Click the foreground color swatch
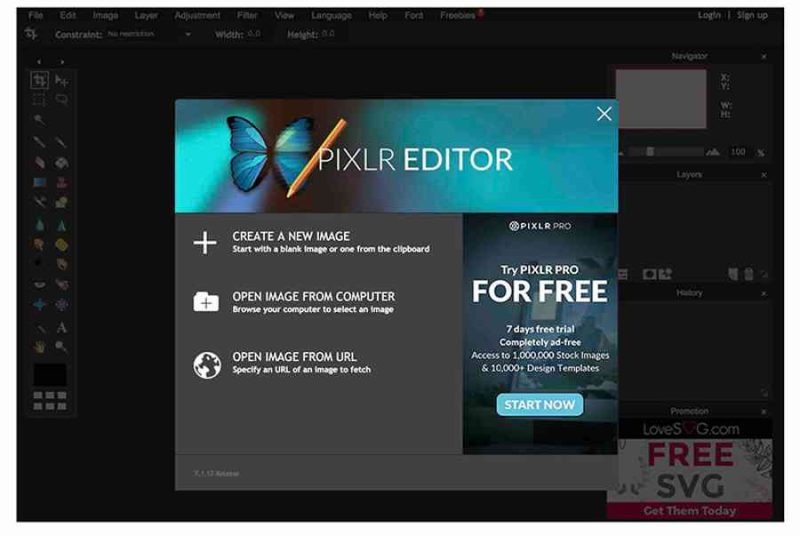The image size is (800, 536). coord(50,375)
